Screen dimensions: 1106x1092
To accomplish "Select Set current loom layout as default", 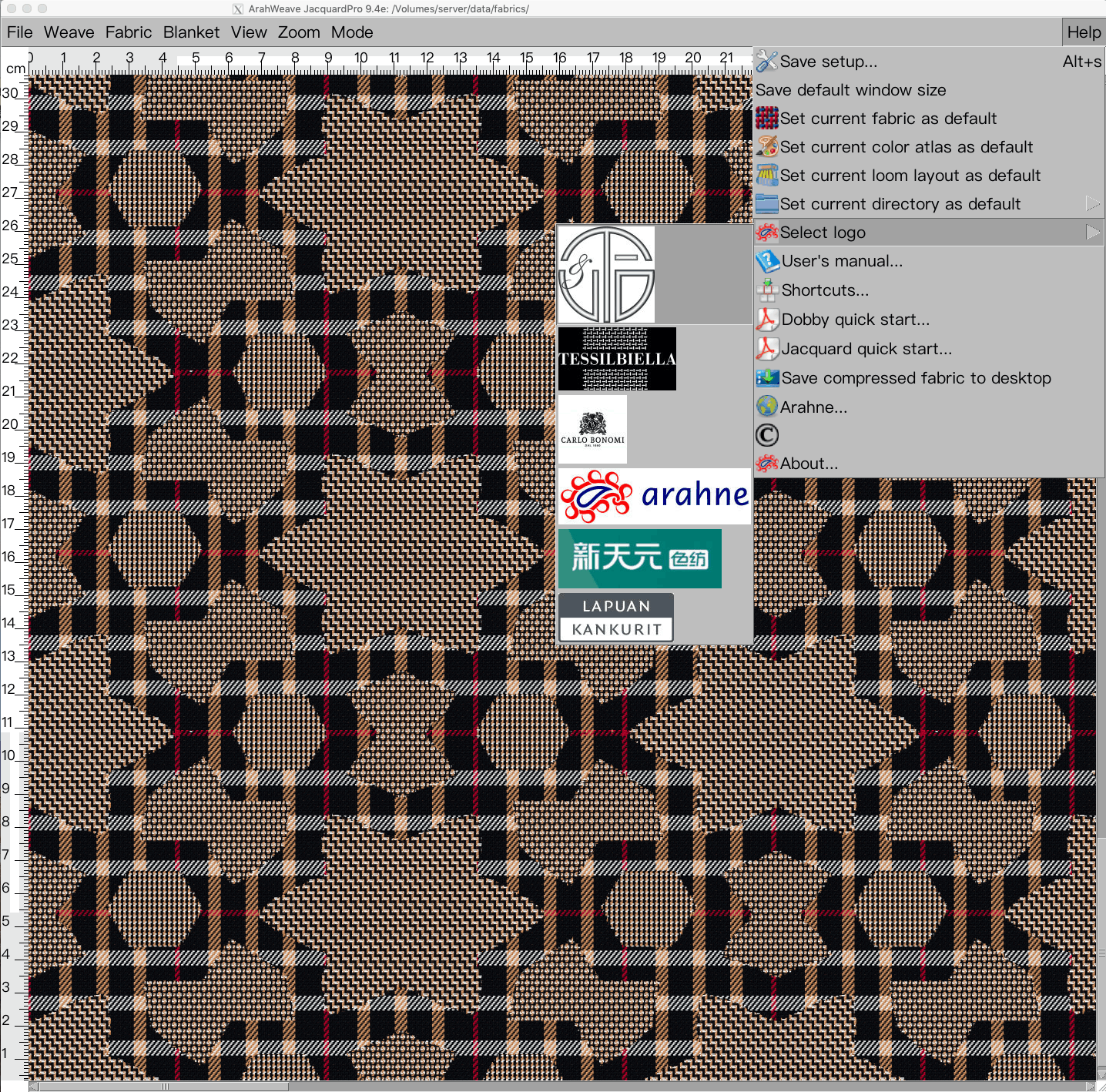I will tap(929, 176).
